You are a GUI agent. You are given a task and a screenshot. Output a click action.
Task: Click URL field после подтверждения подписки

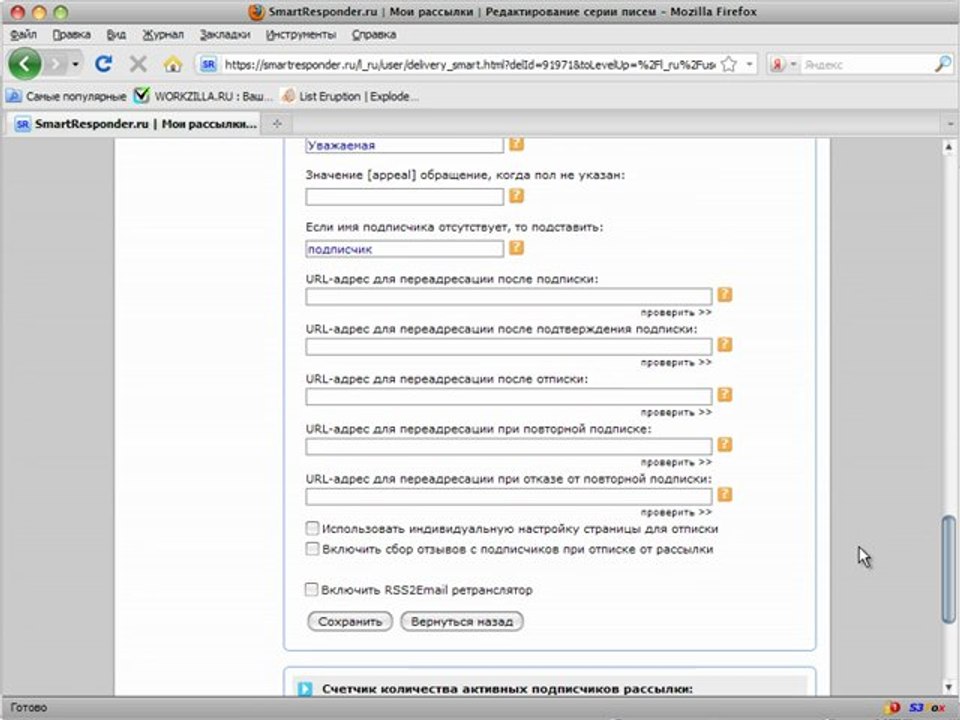pyautogui.click(x=509, y=347)
